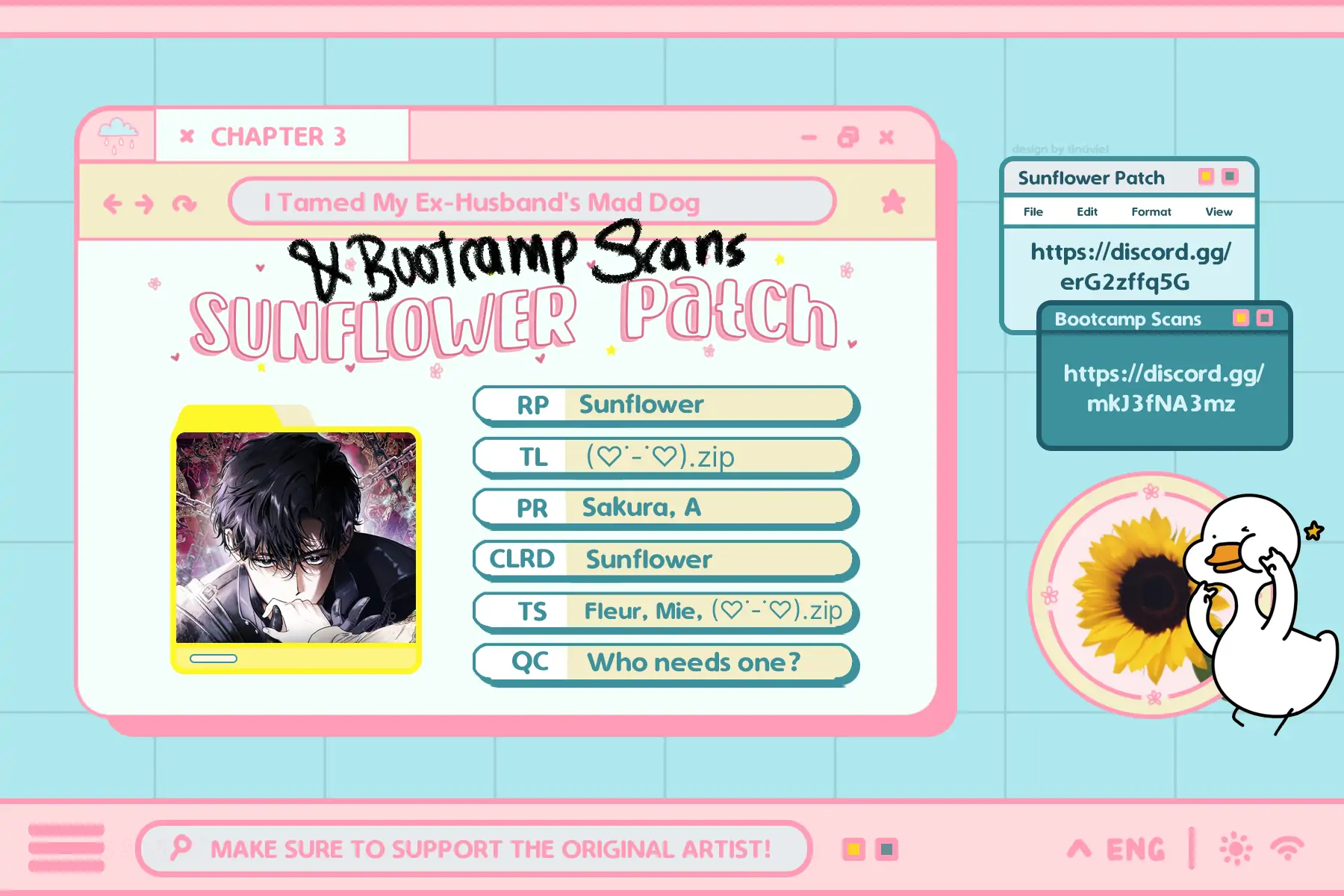
Task: Open brightness settings from the sun icon
Action: [1236, 849]
